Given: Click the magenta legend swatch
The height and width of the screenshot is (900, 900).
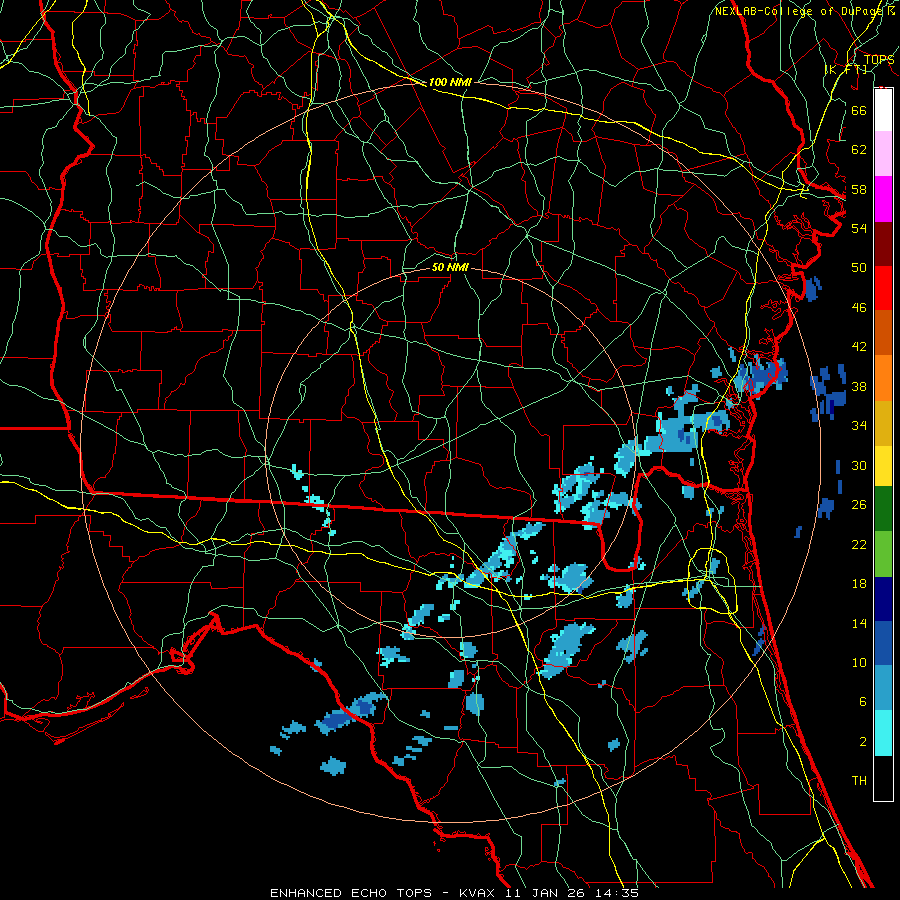Looking at the screenshot, I should tap(883, 199).
